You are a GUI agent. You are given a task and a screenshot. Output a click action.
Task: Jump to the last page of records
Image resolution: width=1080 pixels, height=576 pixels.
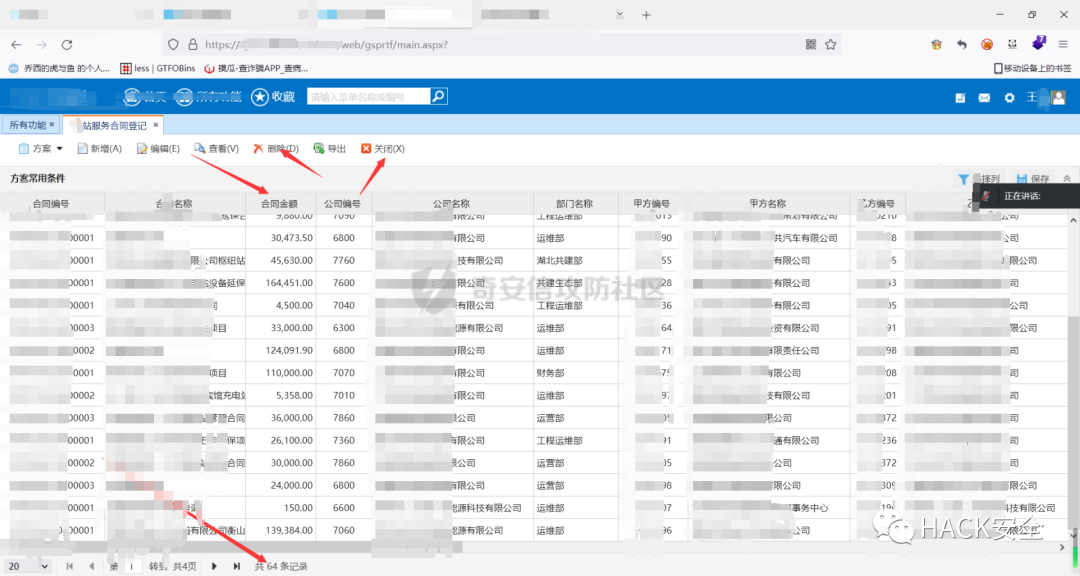[236, 566]
